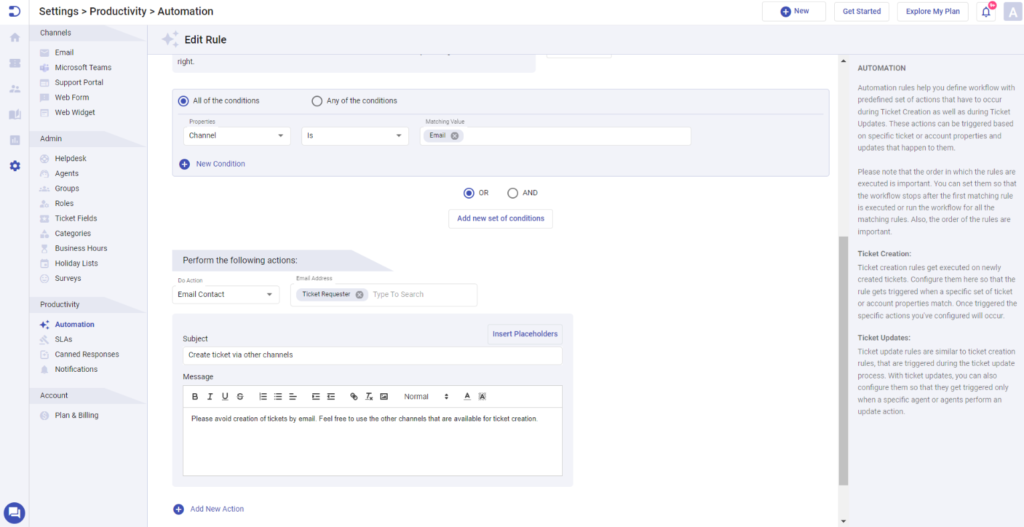Screen dimensions: 1024x527
Task: Open Plan & Billing page
Action: tap(76, 415)
